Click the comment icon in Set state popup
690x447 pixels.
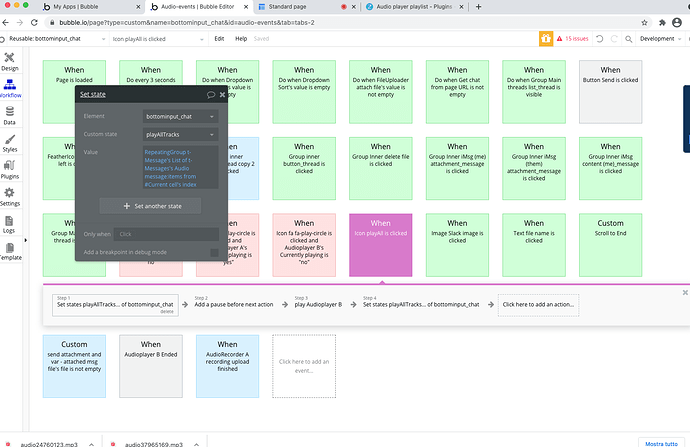point(211,94)
